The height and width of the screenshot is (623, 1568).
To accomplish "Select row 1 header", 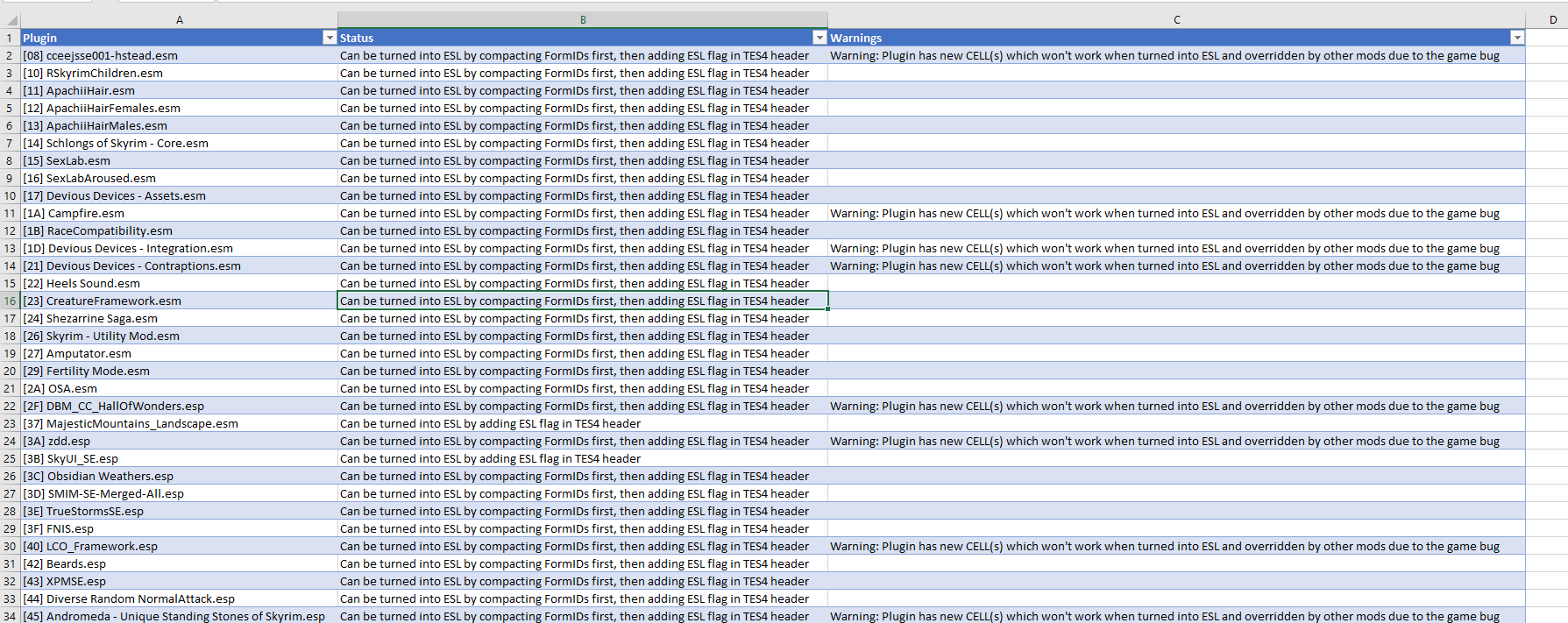I will [x=10, y=38].
